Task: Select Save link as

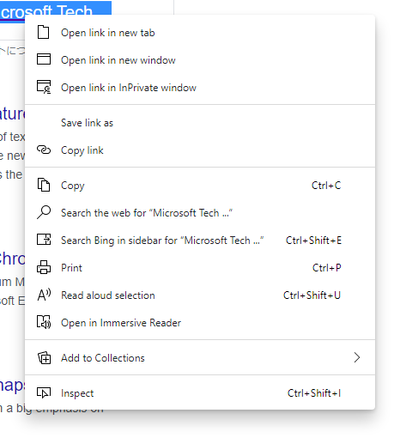Action: (x=200, y=123)
